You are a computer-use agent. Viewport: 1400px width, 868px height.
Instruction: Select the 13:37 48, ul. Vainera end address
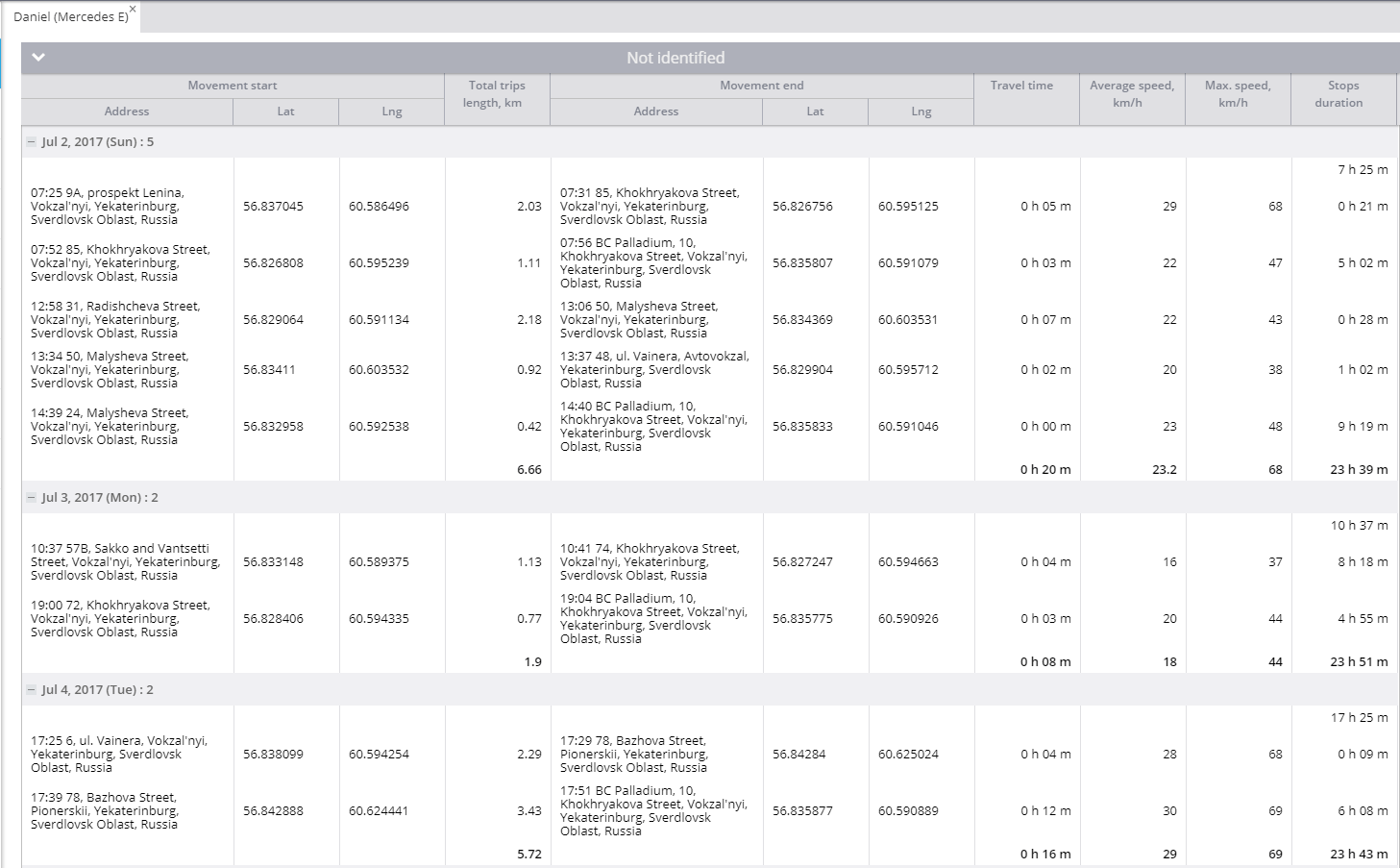point(654,370)
